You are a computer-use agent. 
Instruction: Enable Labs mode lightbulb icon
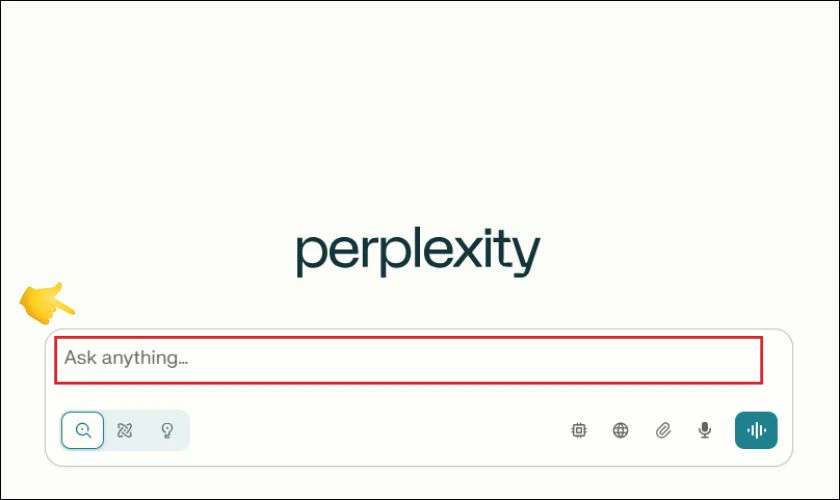[167, 430]
